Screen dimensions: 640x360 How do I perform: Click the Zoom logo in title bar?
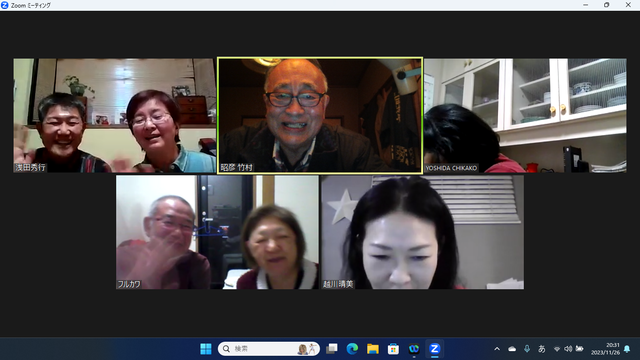pos(5,5)
